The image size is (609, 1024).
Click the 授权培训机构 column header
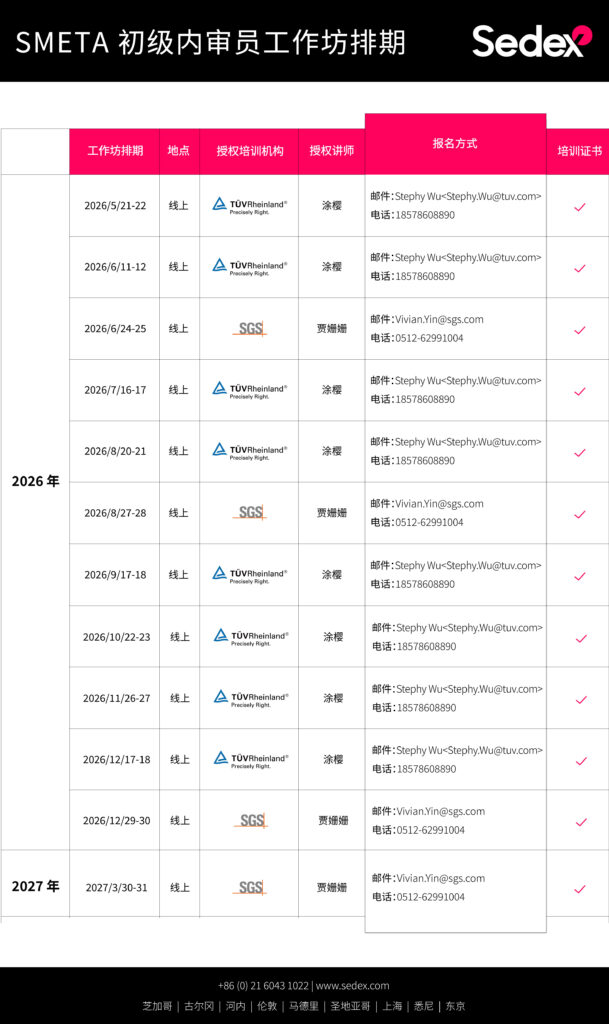point(249,151)
